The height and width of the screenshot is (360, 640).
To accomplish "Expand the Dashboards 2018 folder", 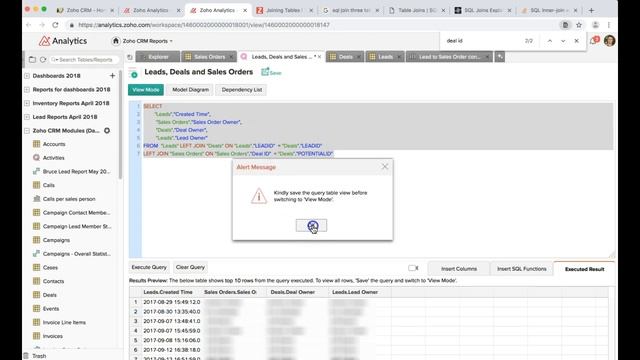I will pyautogui.click(x=27, y=76).
